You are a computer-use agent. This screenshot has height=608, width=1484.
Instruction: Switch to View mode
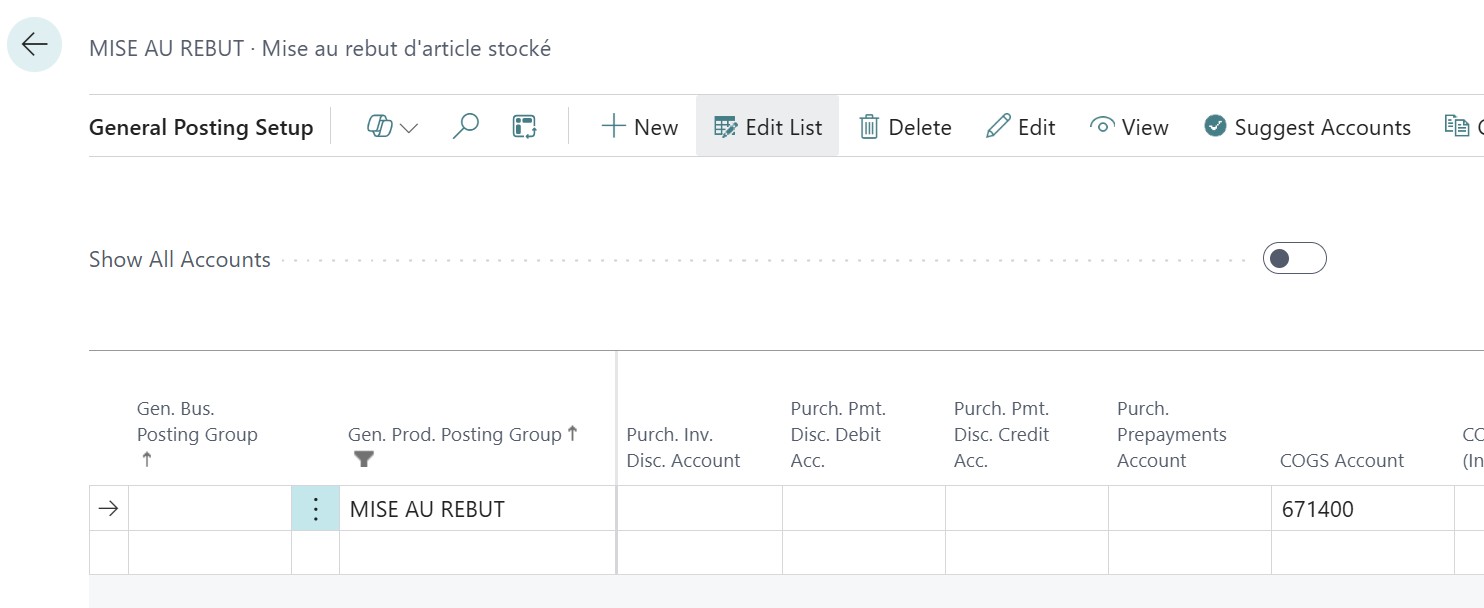pyautogui.click(x=1130, y=126)
